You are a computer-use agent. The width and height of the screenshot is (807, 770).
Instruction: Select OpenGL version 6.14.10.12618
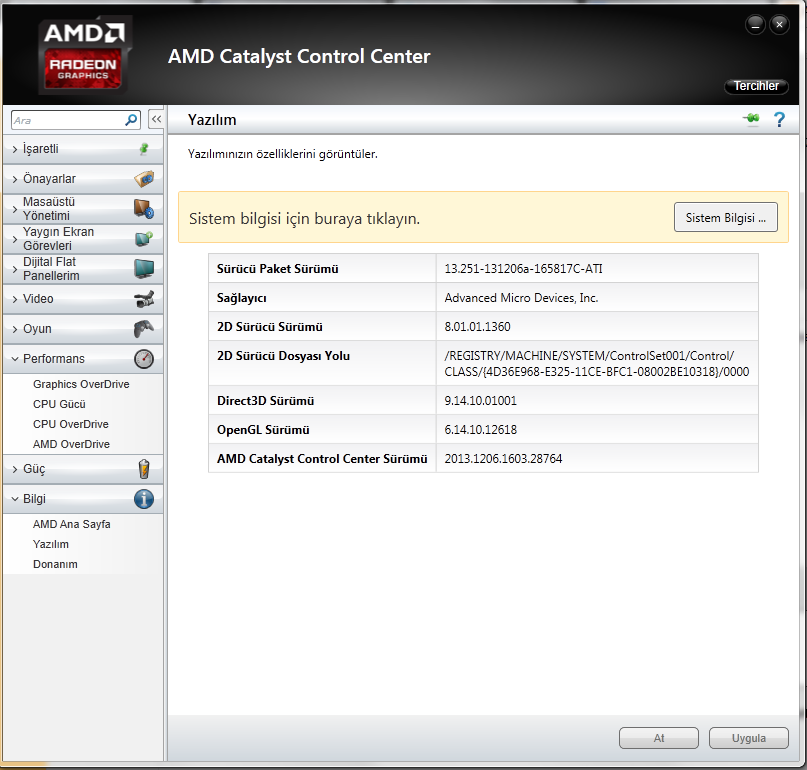click(481, 430)
